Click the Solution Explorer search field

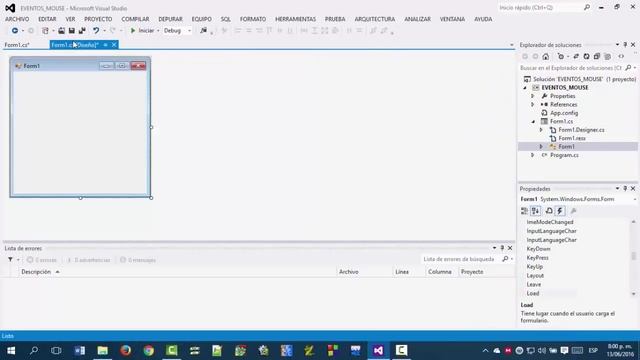571,68
